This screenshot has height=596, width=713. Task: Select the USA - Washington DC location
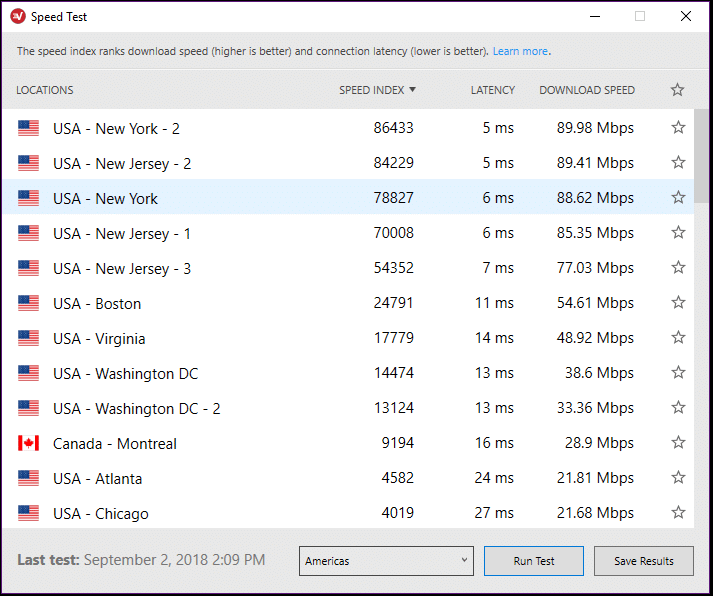click(348, 373)
